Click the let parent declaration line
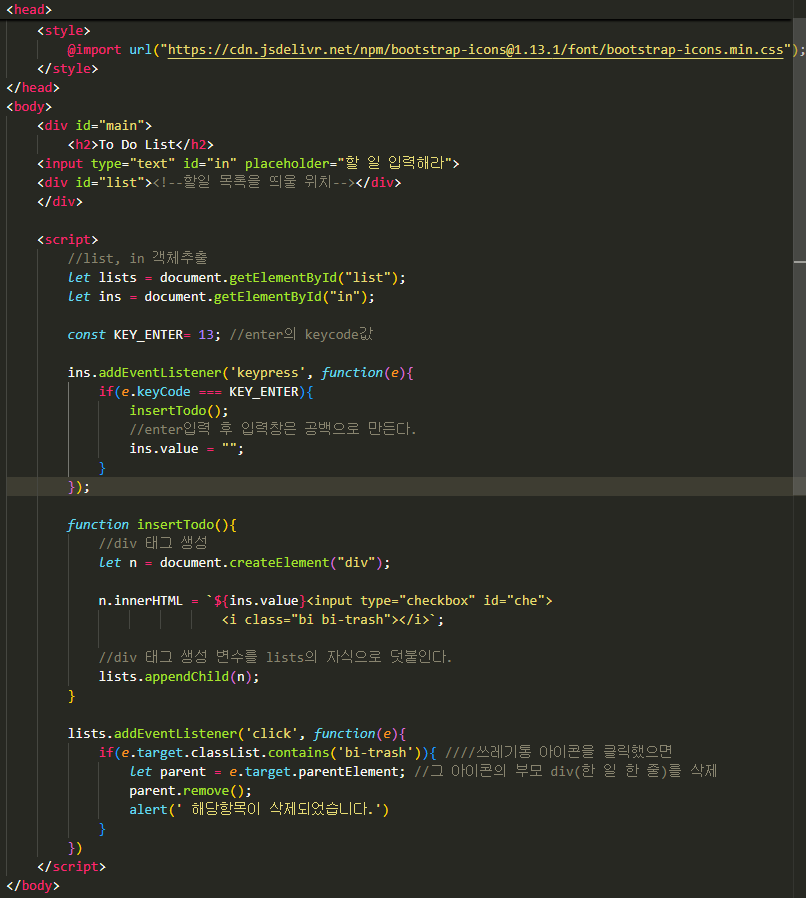Viewport: 806px width, 898px height. (x=423, y=771)
